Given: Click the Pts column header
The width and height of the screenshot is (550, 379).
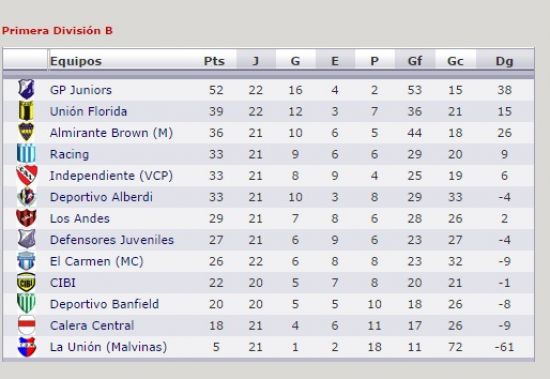Looking at the screenshot, I should [214, 61].
